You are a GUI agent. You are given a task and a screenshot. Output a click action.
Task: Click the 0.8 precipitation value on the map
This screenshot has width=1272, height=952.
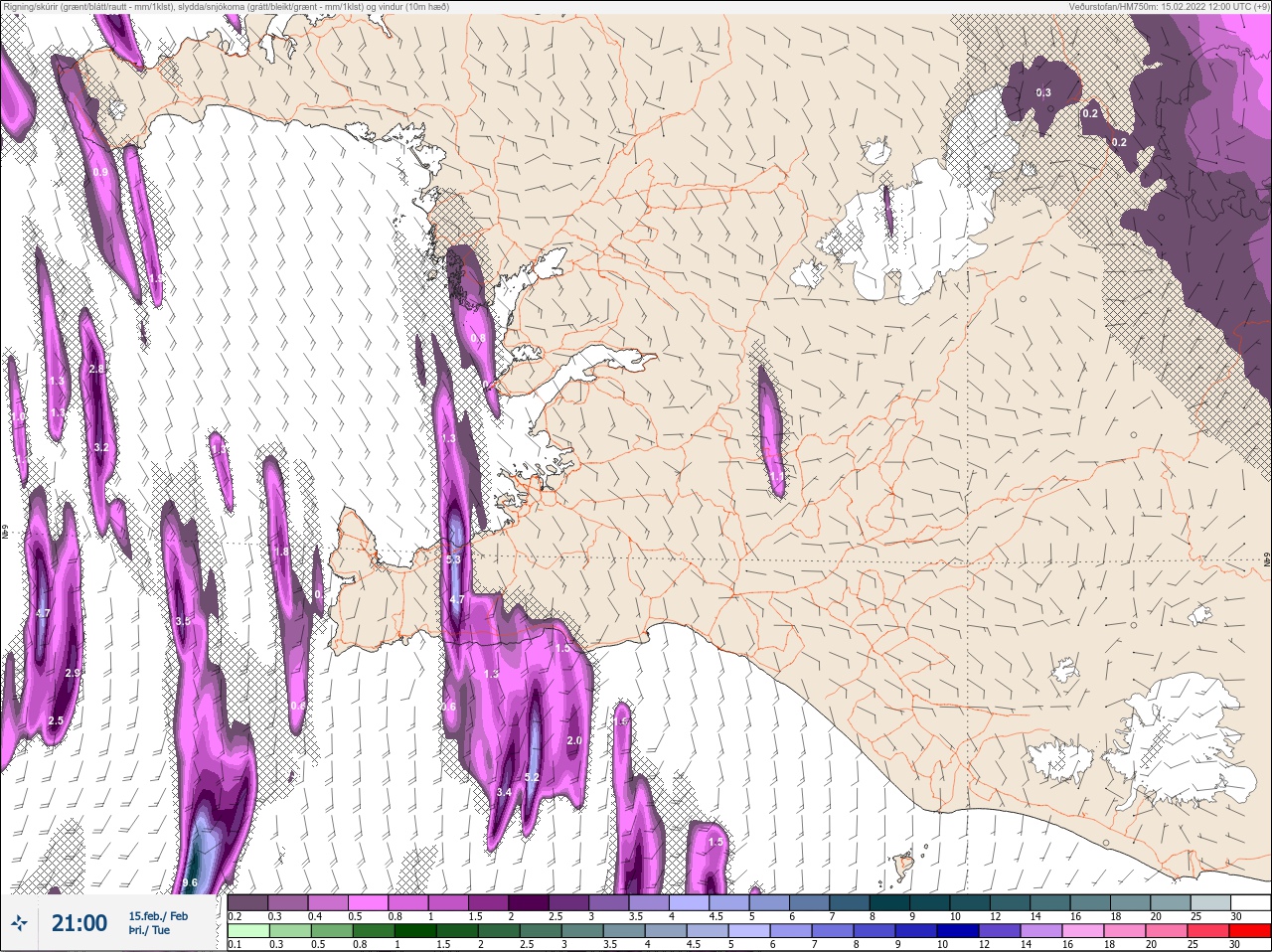pos(478,339)
